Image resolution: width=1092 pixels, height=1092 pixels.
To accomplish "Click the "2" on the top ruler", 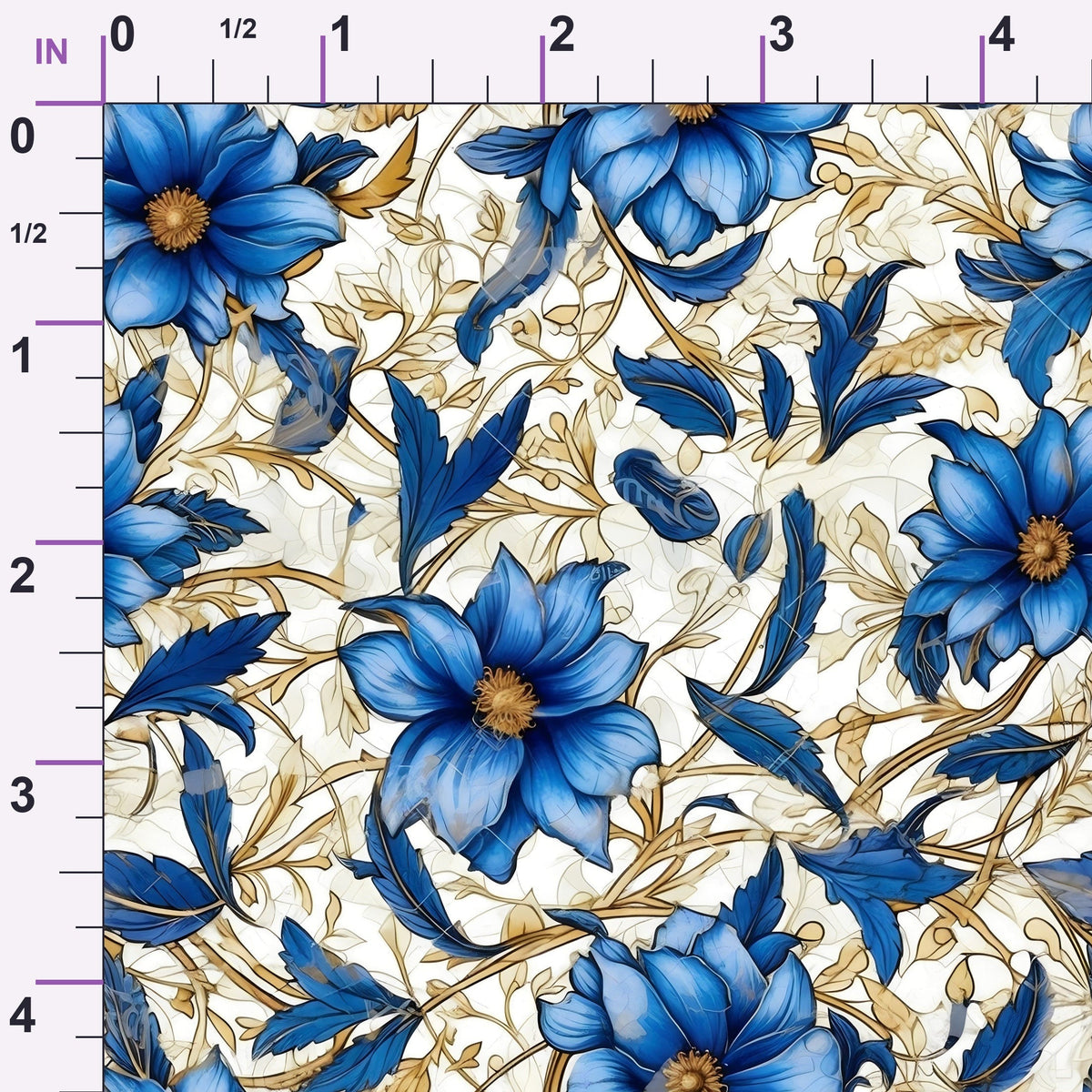I will 561,35.
